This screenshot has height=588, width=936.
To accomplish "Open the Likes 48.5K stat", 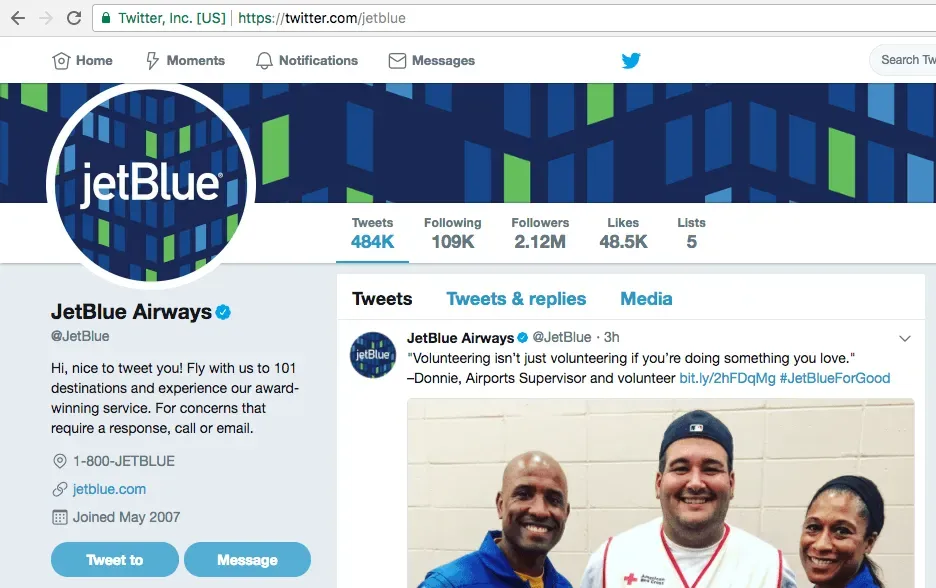I will pos(623,233).
